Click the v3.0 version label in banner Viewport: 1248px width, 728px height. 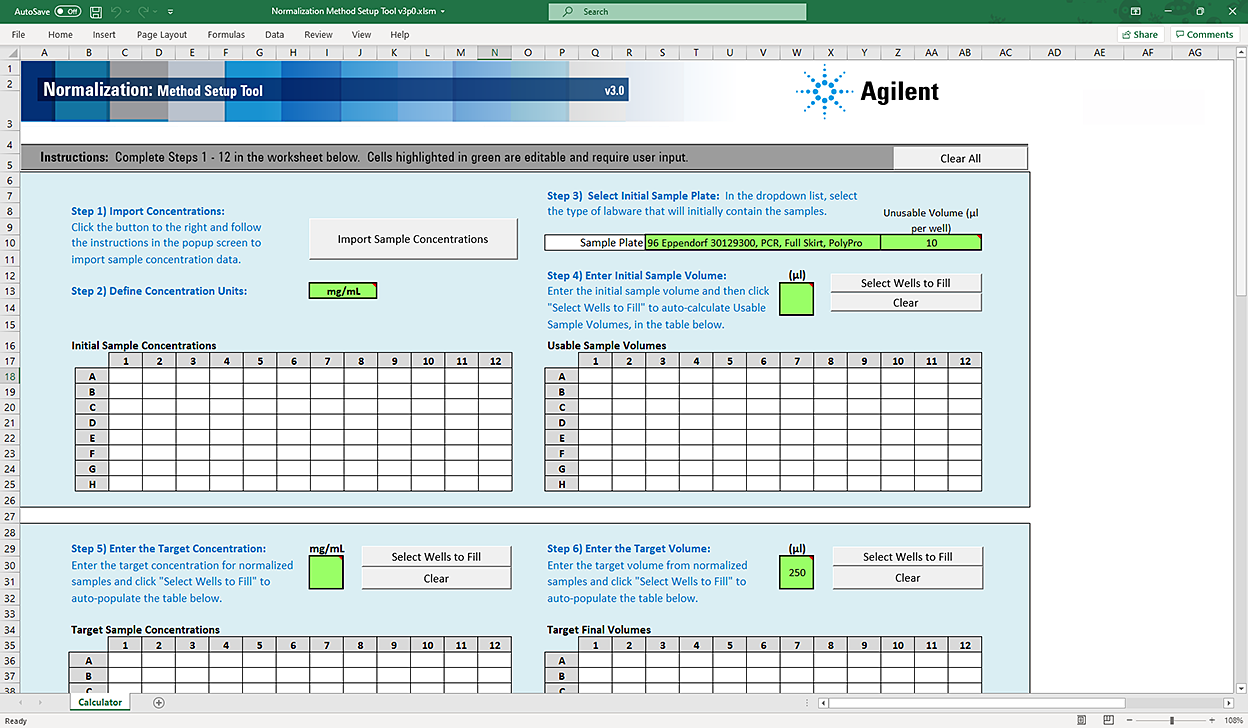click(x=614, y=91)
